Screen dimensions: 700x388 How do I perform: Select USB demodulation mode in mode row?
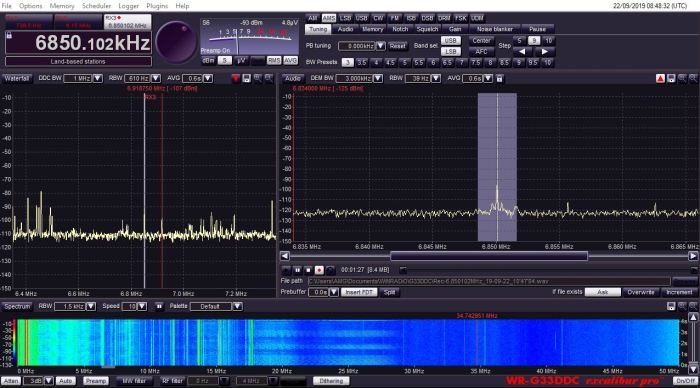361,18
